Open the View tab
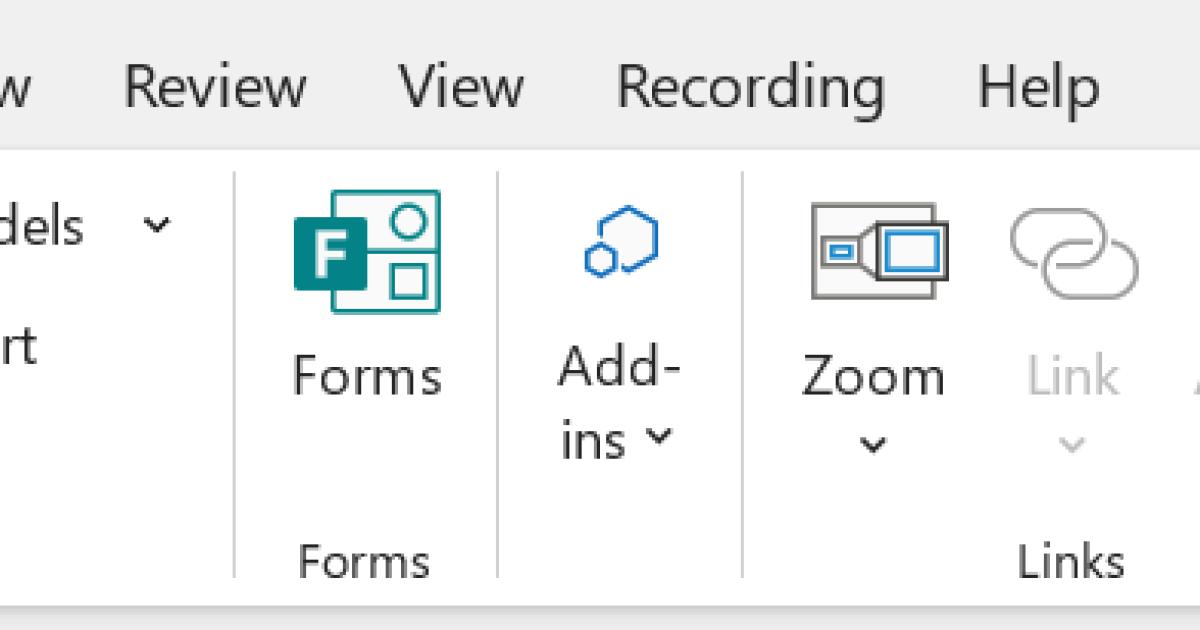Image resolution: width=1200 pixels, height=630 pixels. click(x=461, y=87)
